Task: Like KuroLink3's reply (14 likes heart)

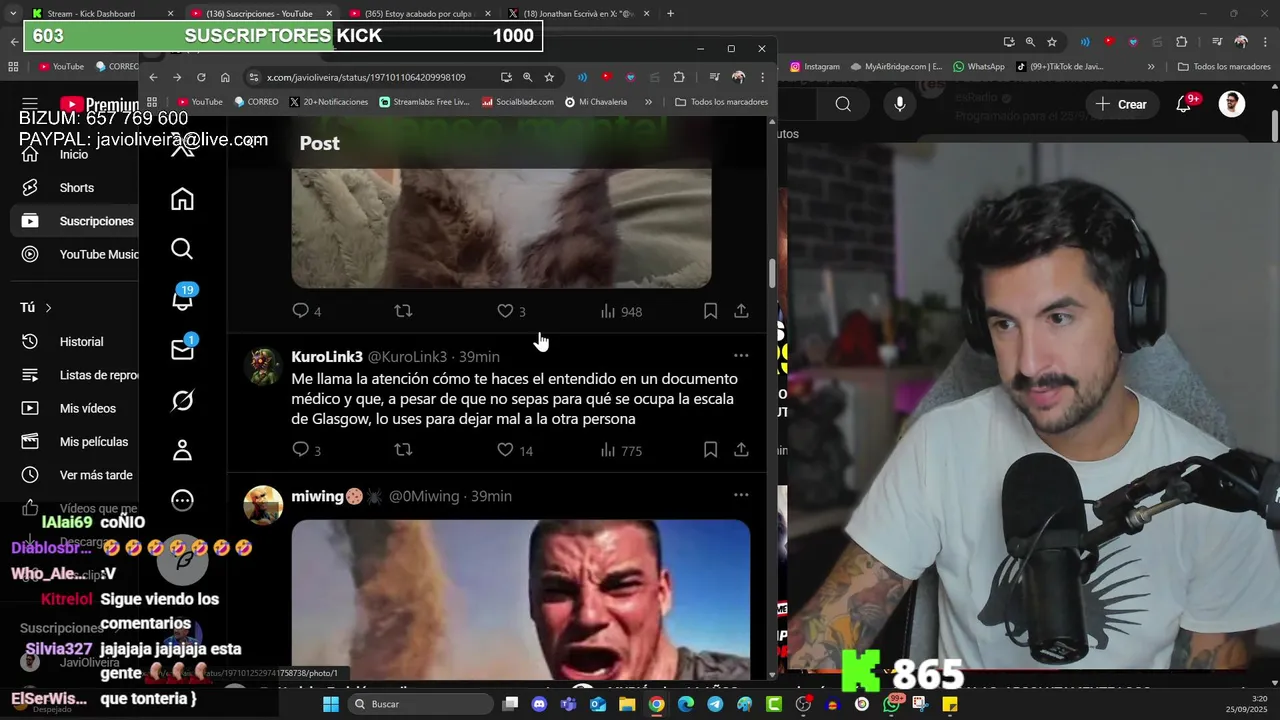Action: point(506,450)
